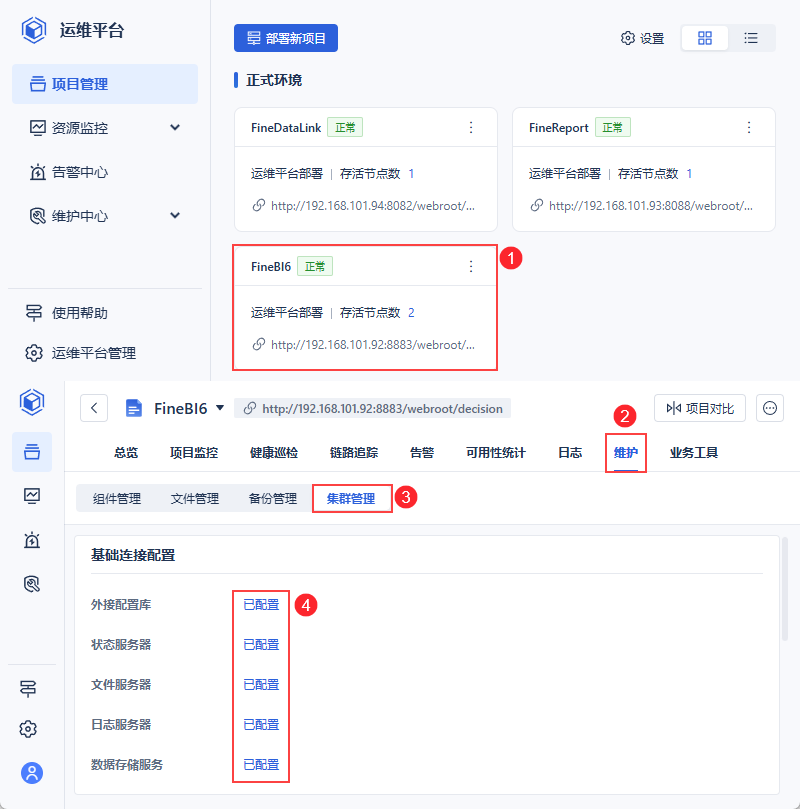Click 已配置 link for 外接配置库
The height and width of the screenshot is (809, 800).
261,604
